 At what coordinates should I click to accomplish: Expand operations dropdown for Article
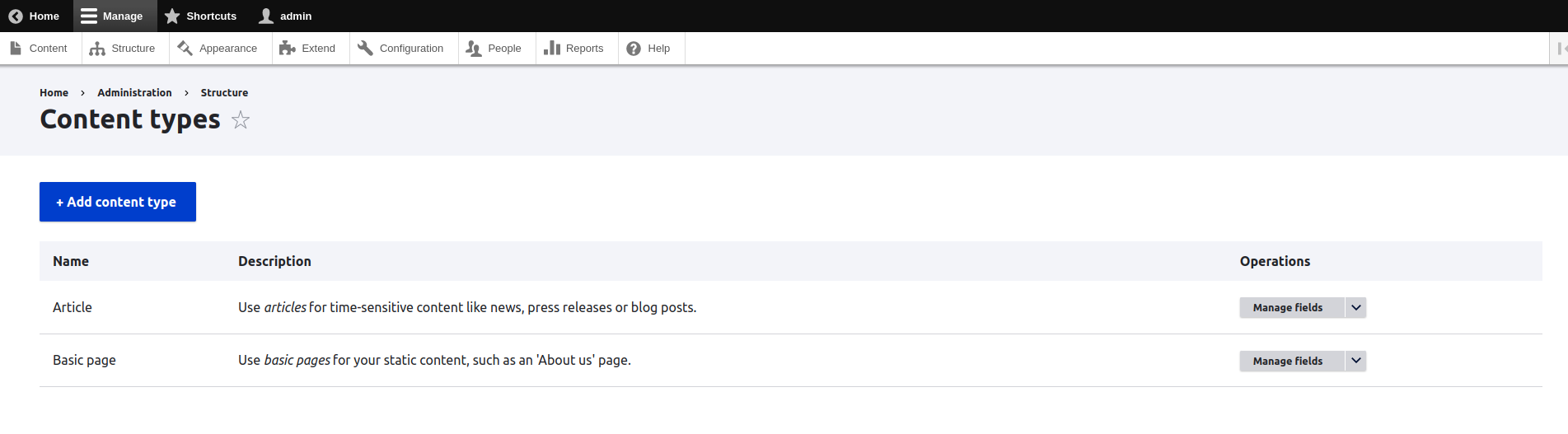click(x=1355, y=307)
